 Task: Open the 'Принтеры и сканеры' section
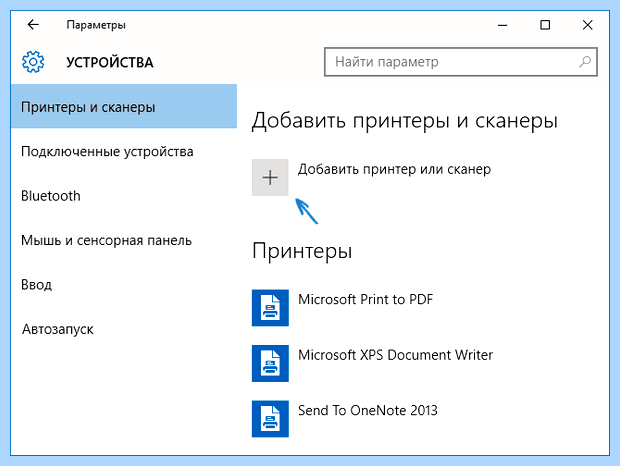124,106
